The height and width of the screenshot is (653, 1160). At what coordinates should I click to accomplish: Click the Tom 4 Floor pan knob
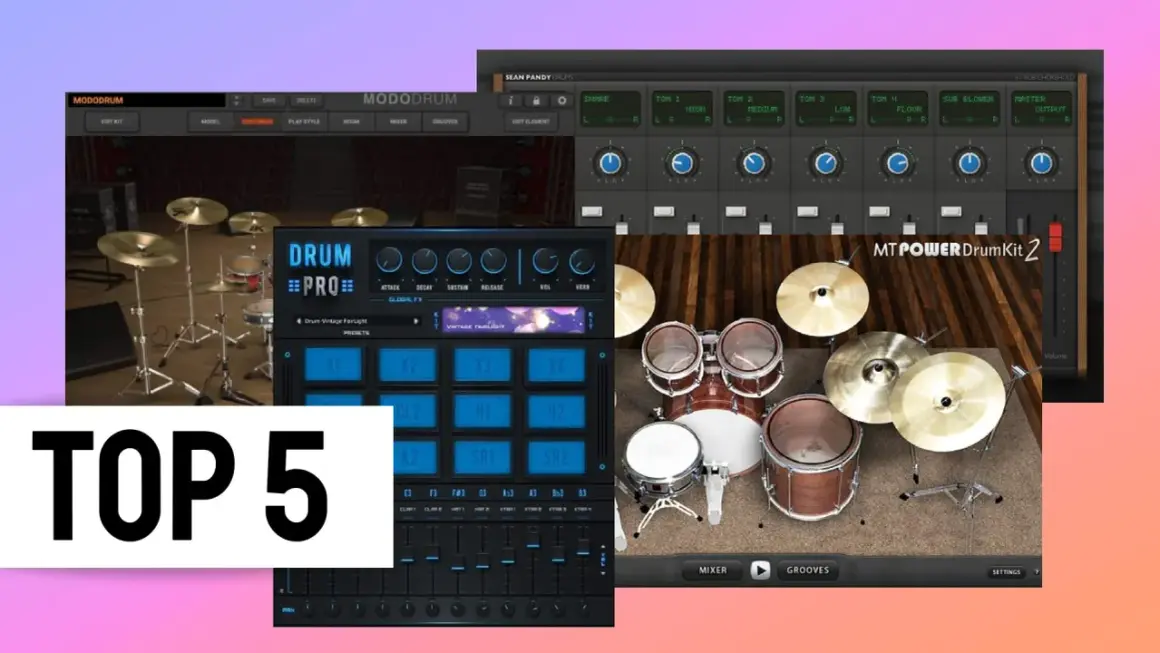pyautogui.click(x=897, y=163)
